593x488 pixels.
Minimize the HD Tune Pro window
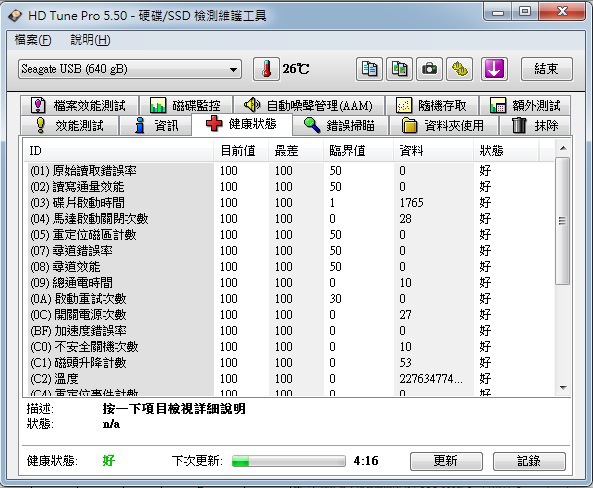click(x=498, y=11)
